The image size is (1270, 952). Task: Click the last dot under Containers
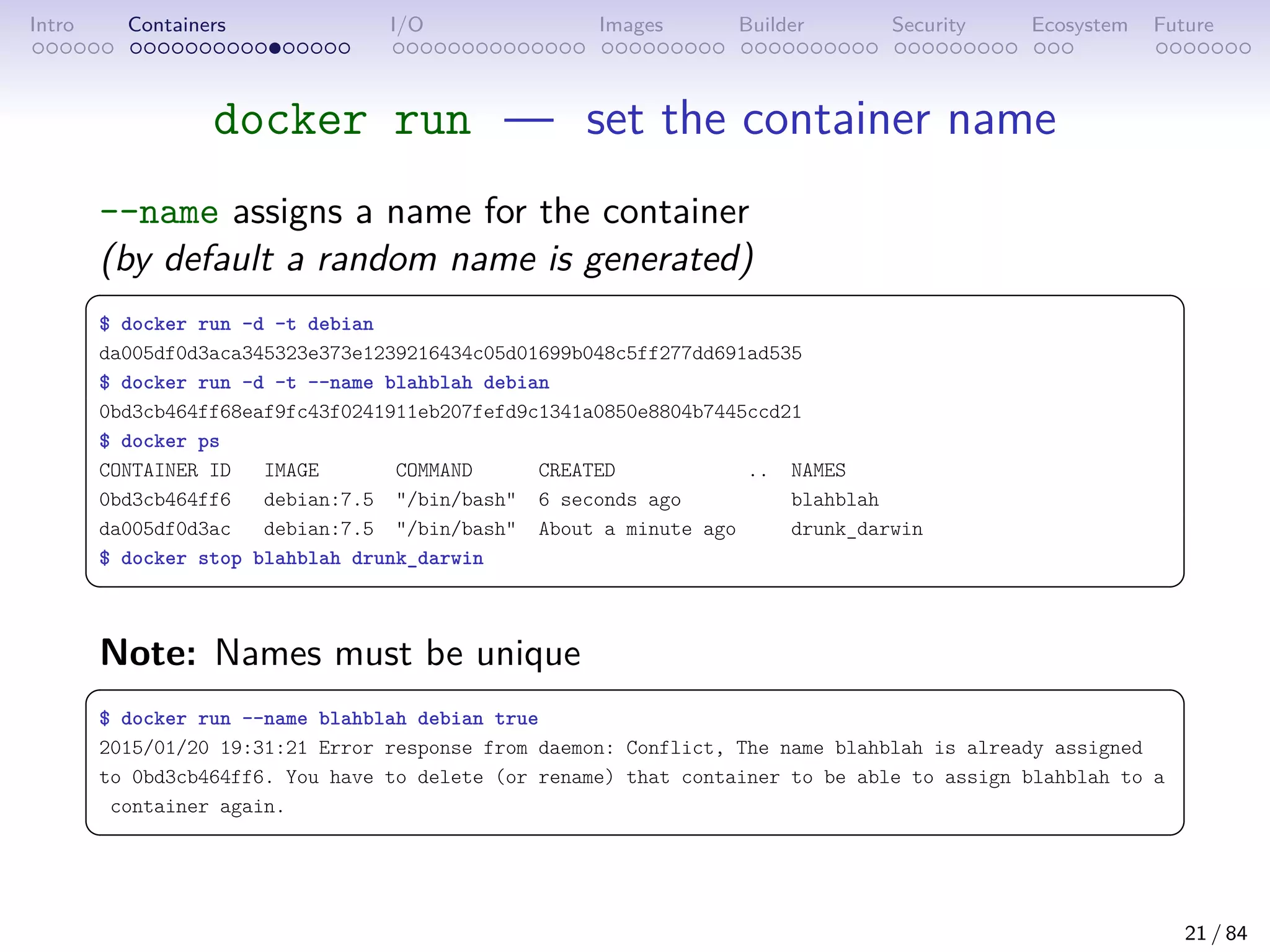[x=345, y=48]
